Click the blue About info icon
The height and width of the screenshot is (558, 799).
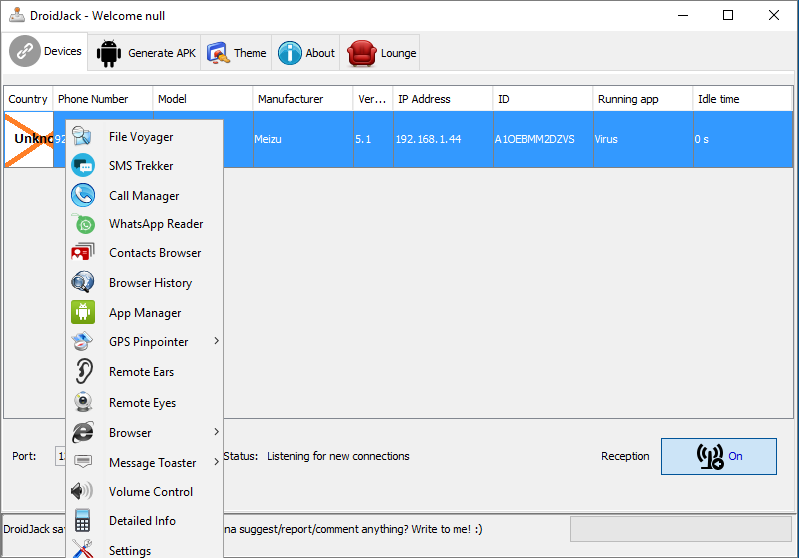(x=289, y=53)
